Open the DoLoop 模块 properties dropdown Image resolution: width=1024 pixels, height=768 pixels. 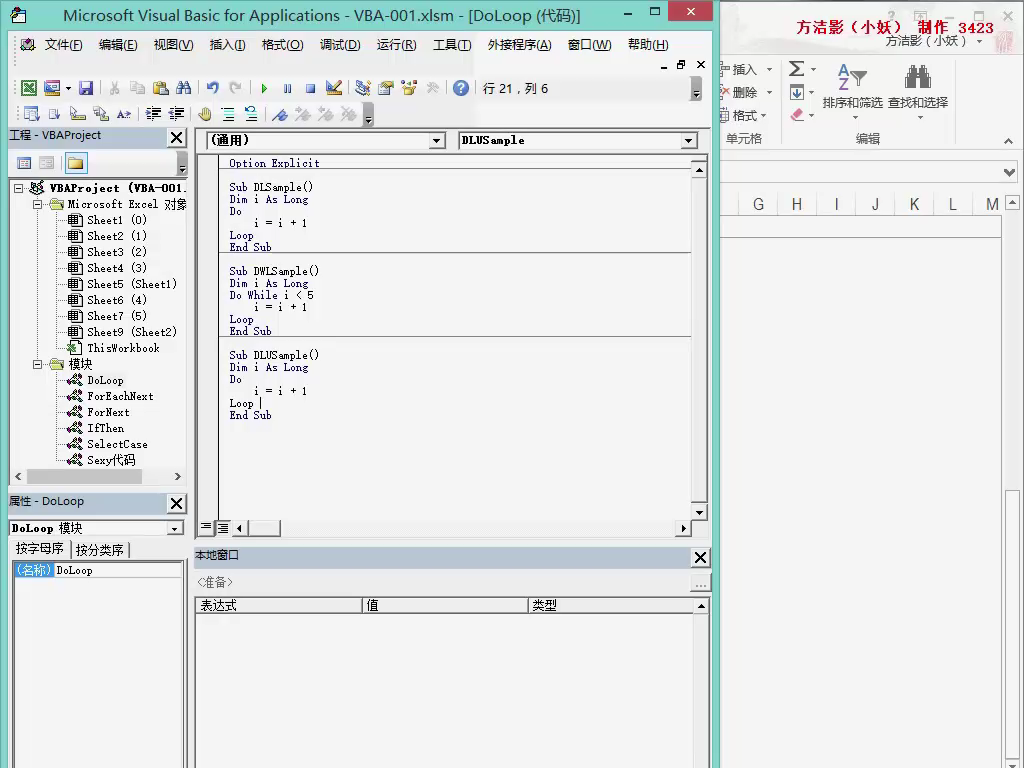[x=174, y=528]
